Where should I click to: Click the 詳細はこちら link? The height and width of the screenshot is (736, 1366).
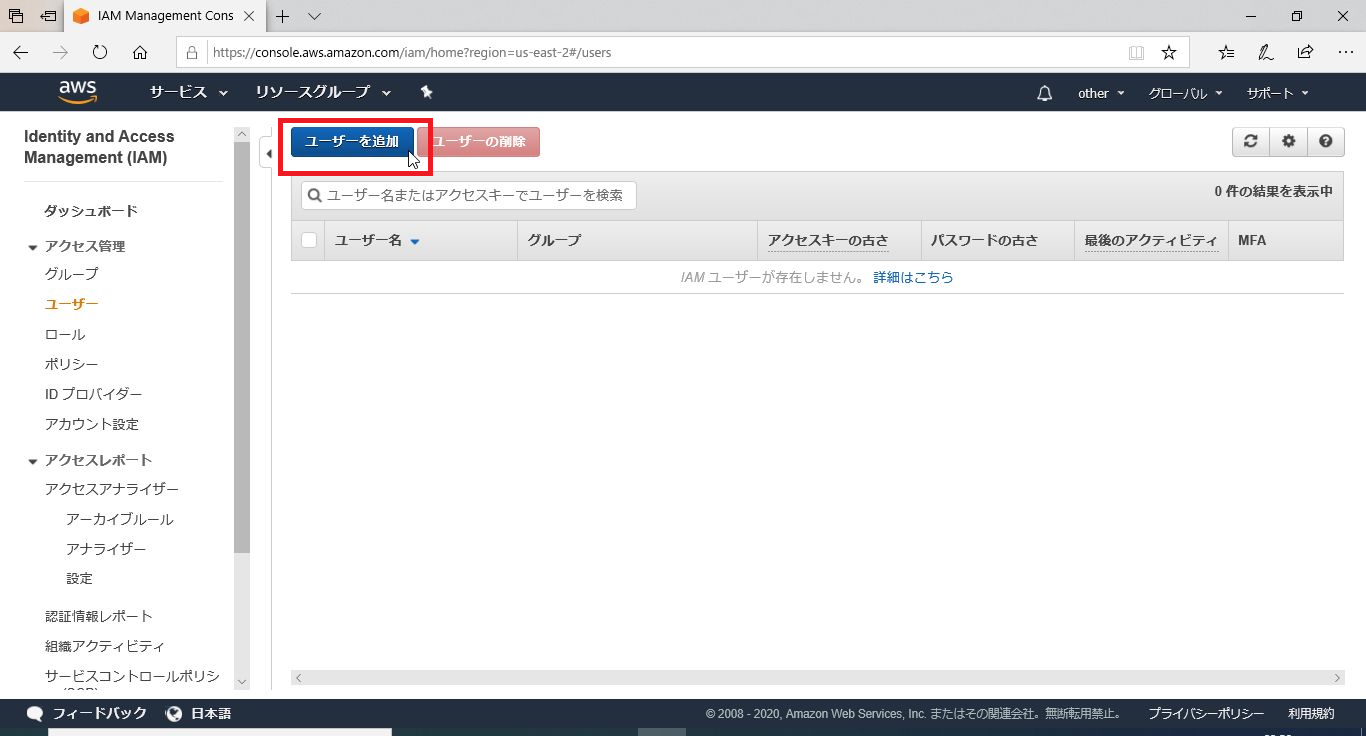913,277
